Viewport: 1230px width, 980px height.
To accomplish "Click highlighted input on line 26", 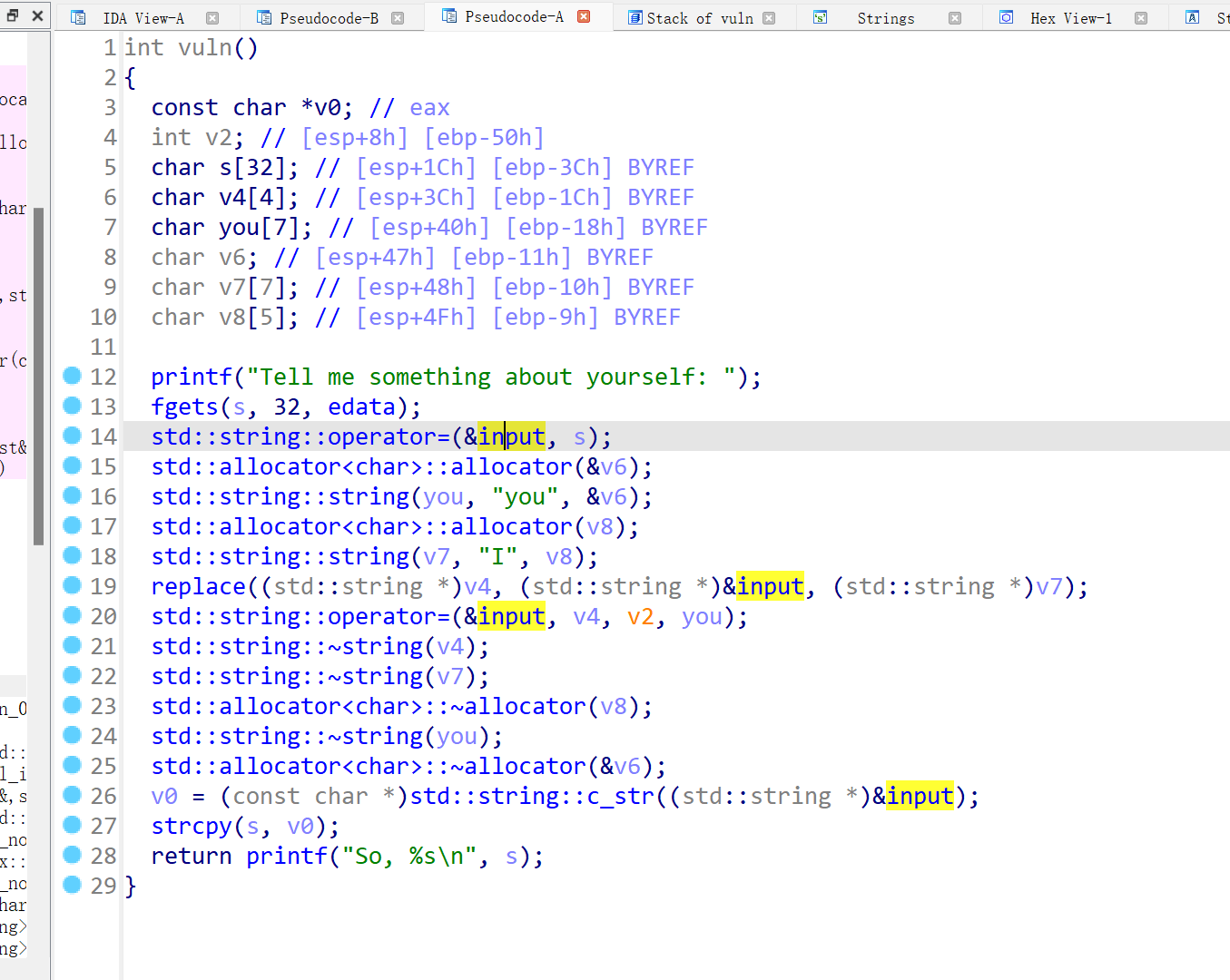I will (920, 796).
